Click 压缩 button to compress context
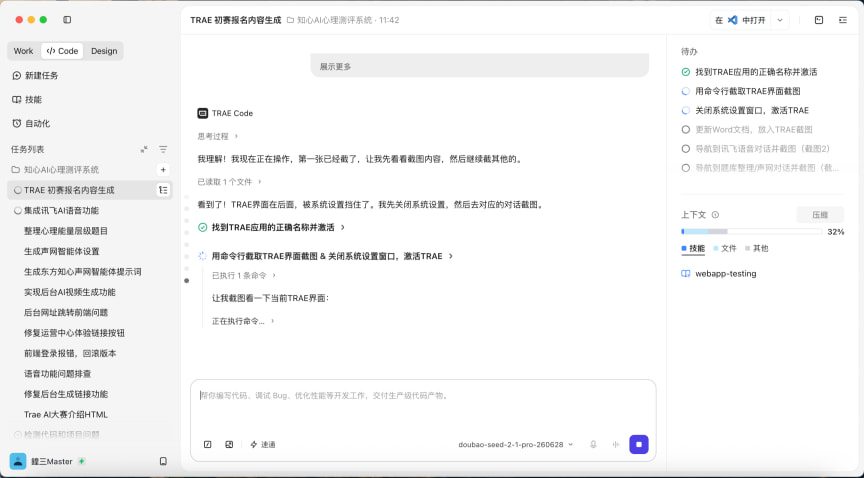Screen dimensions: 864x478 [x=820, y=215]
